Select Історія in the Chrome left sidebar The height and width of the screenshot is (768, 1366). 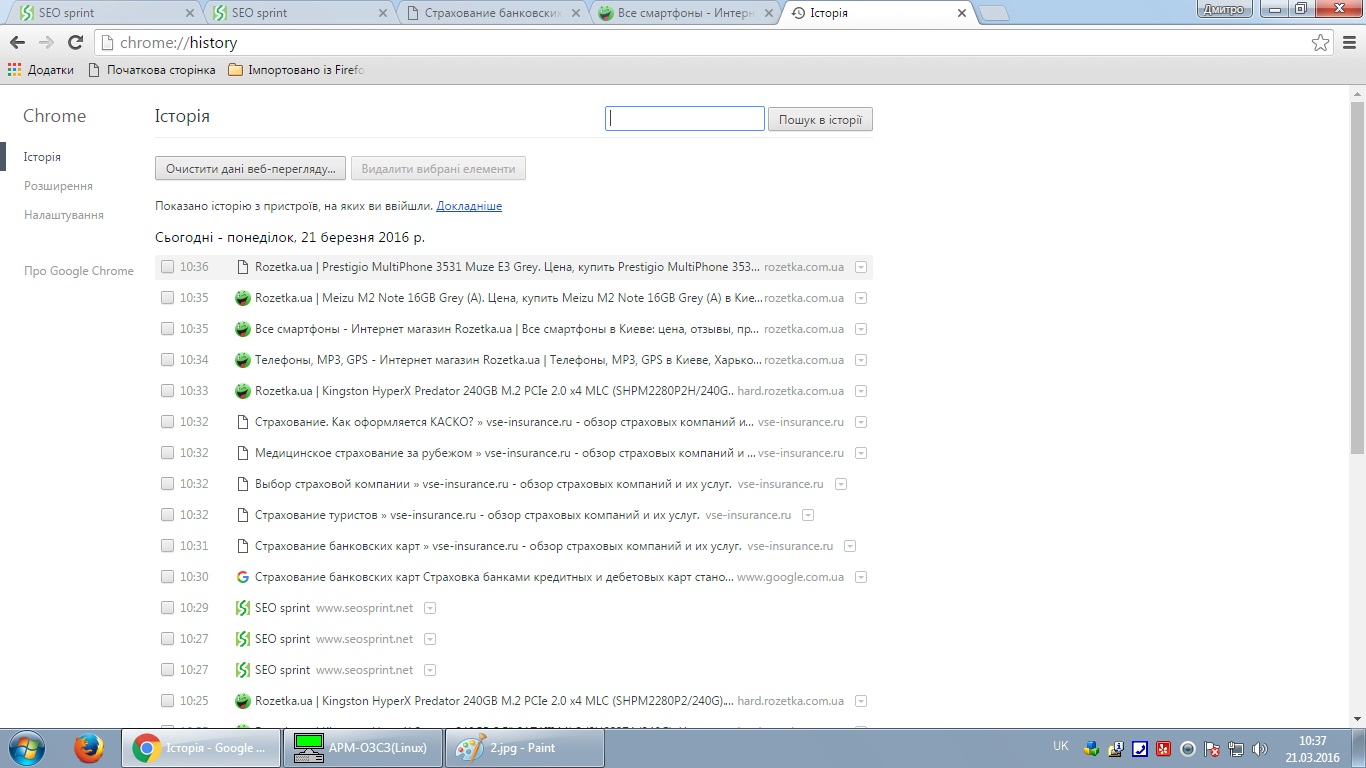tap(42, 157)
